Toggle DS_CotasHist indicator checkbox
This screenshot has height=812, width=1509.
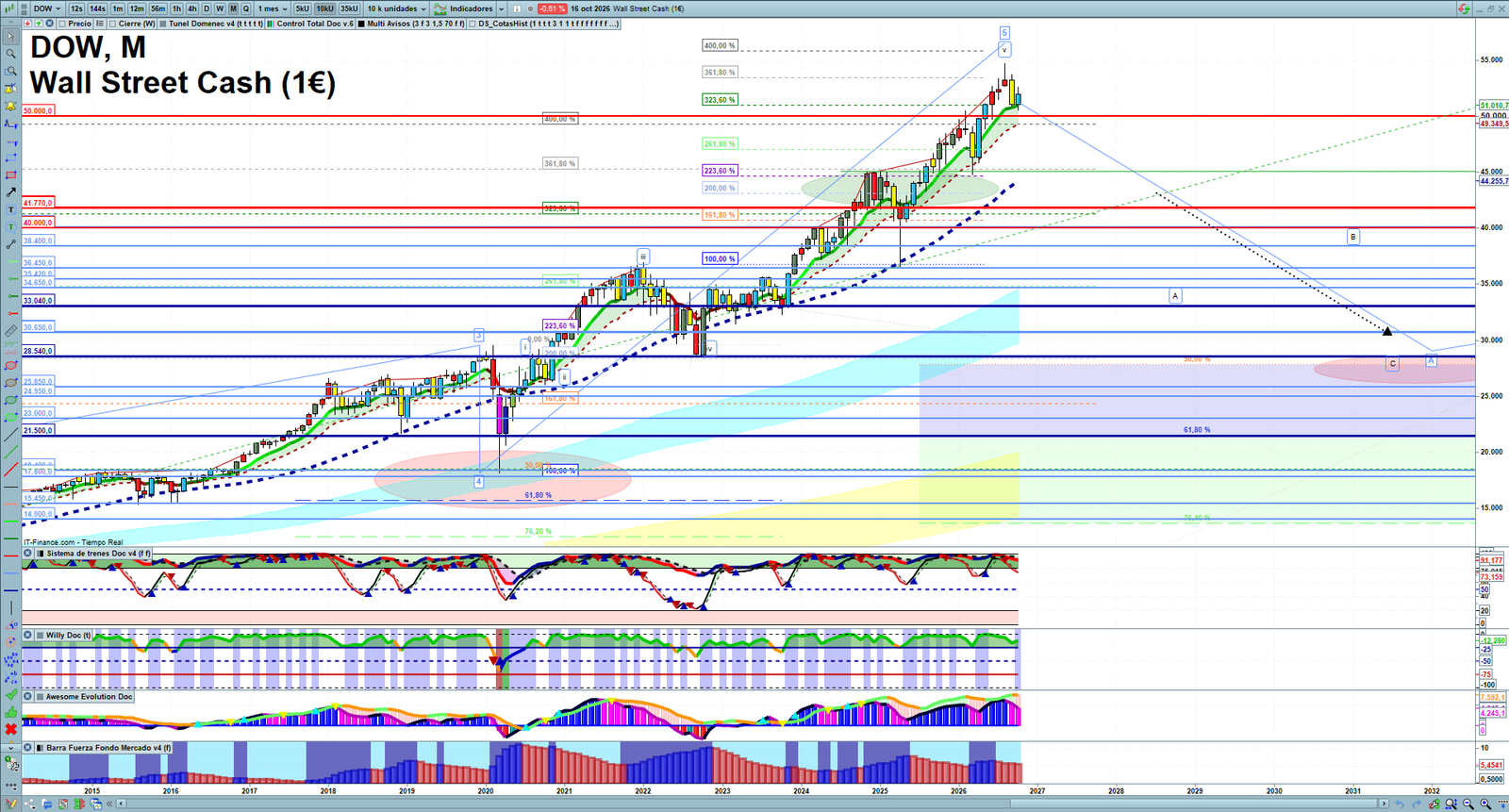(473, 24)
